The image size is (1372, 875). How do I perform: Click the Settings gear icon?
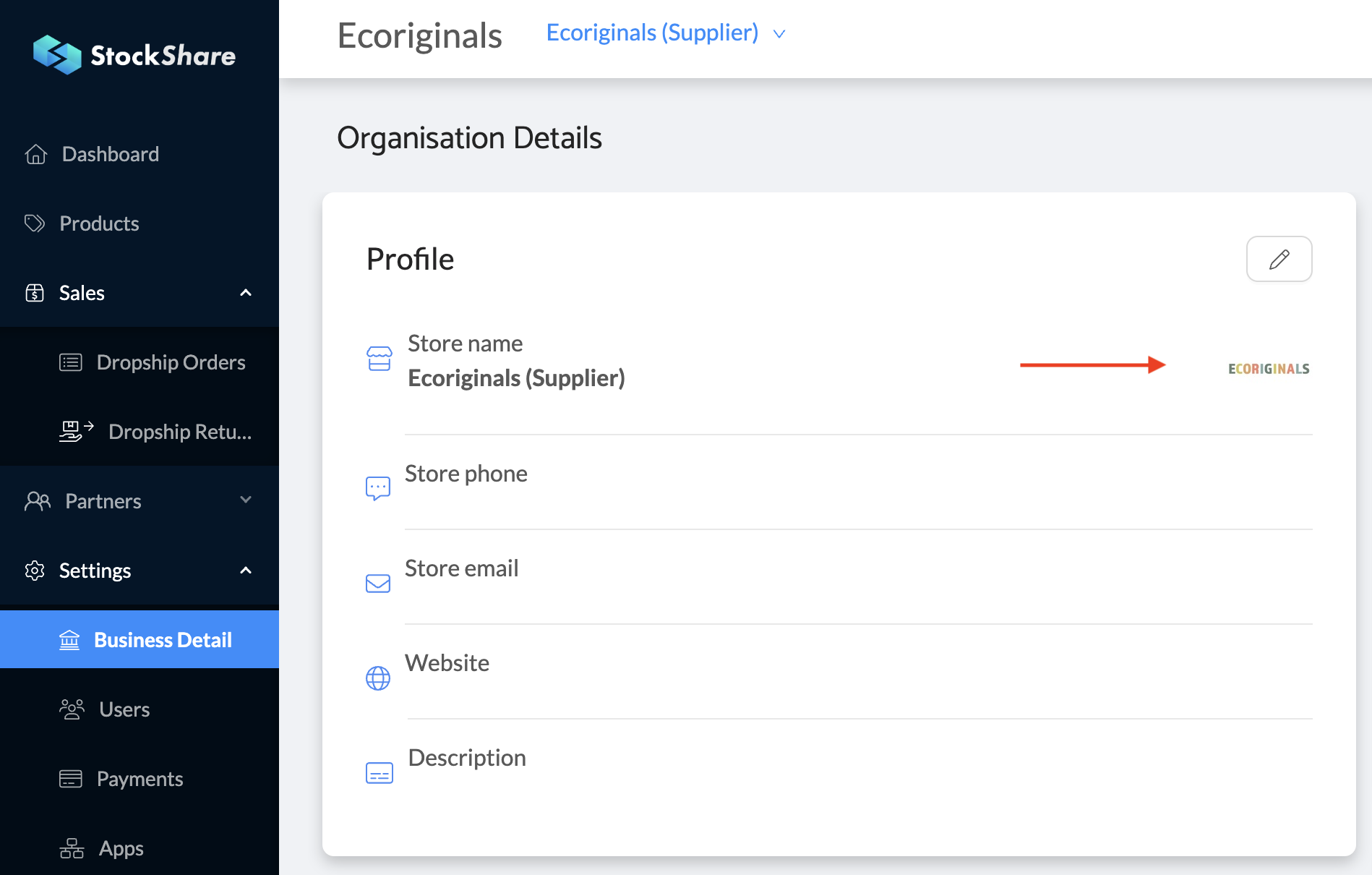tap(35, 571)
